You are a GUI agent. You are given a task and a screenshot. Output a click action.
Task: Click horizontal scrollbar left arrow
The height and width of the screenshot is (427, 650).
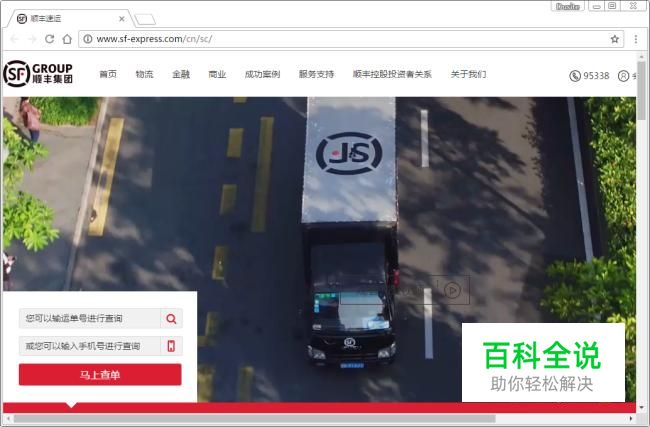[x=8, y=418]
